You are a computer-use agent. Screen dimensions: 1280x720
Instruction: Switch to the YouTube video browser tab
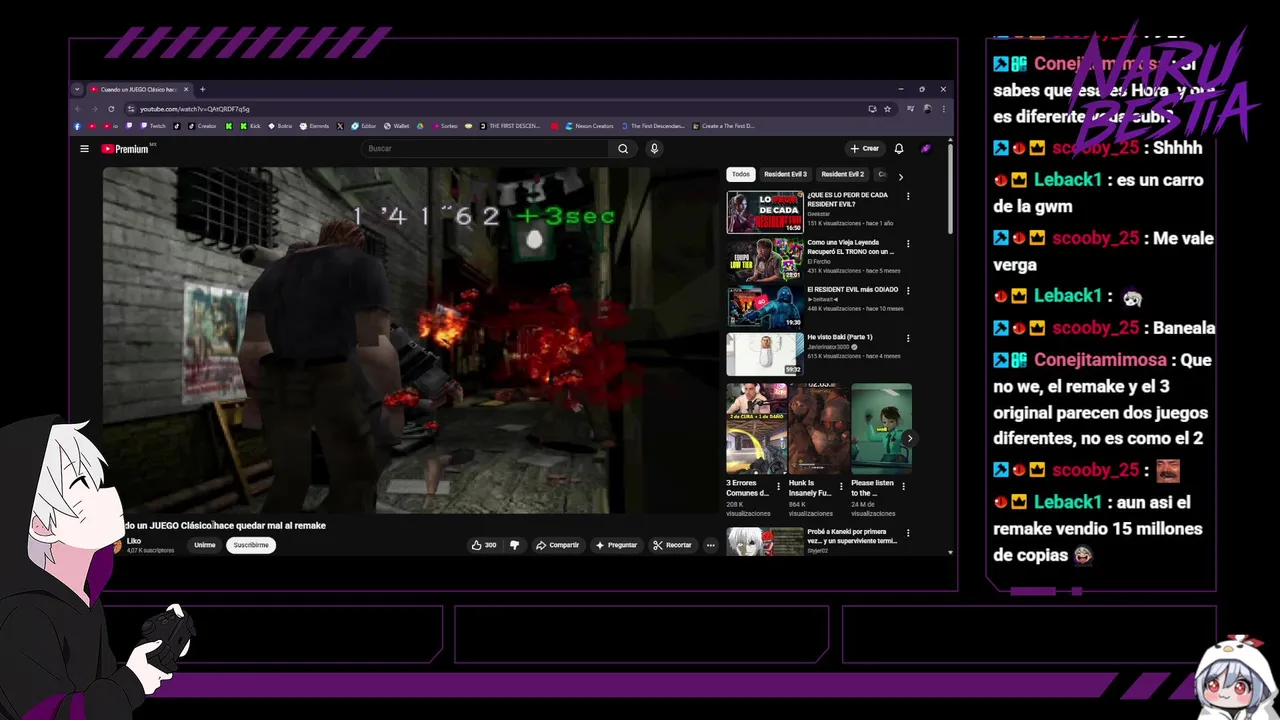coord(138,89)
